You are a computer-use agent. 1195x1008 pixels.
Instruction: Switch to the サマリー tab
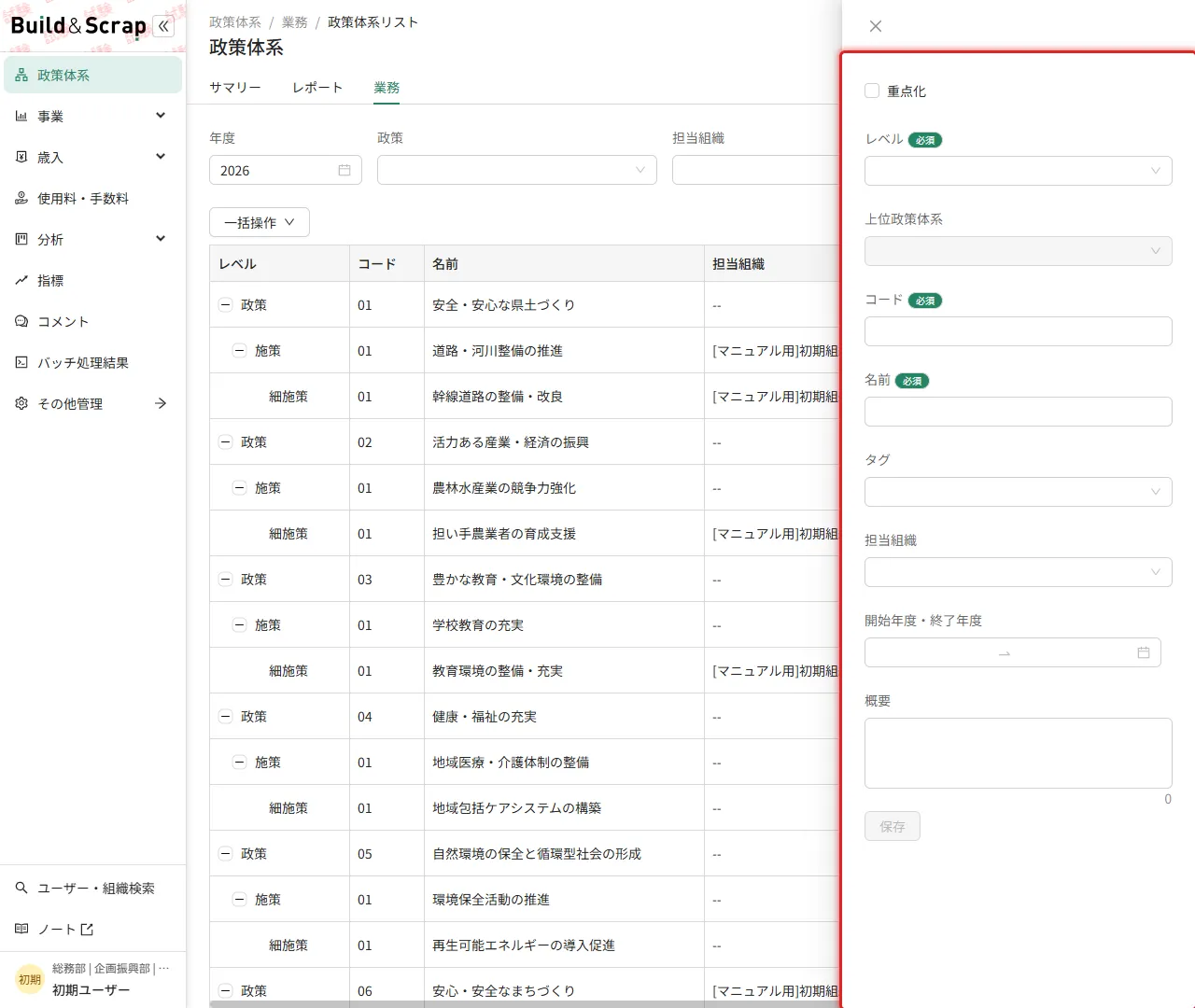click(x=235, y=88)
